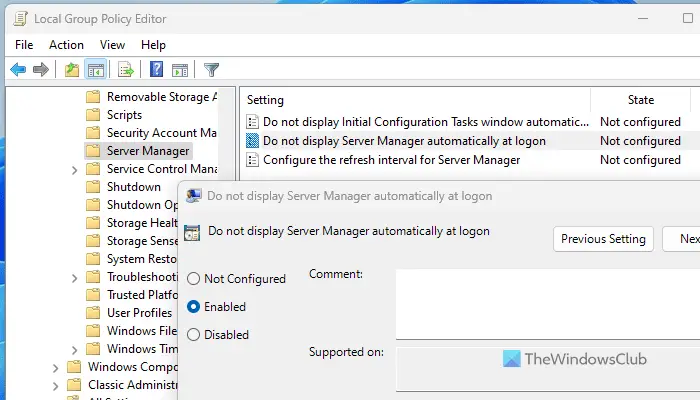Select the System Resto tree item
Image resolution: width=700 pixels, height=400 pixels.
click(142, 258)
